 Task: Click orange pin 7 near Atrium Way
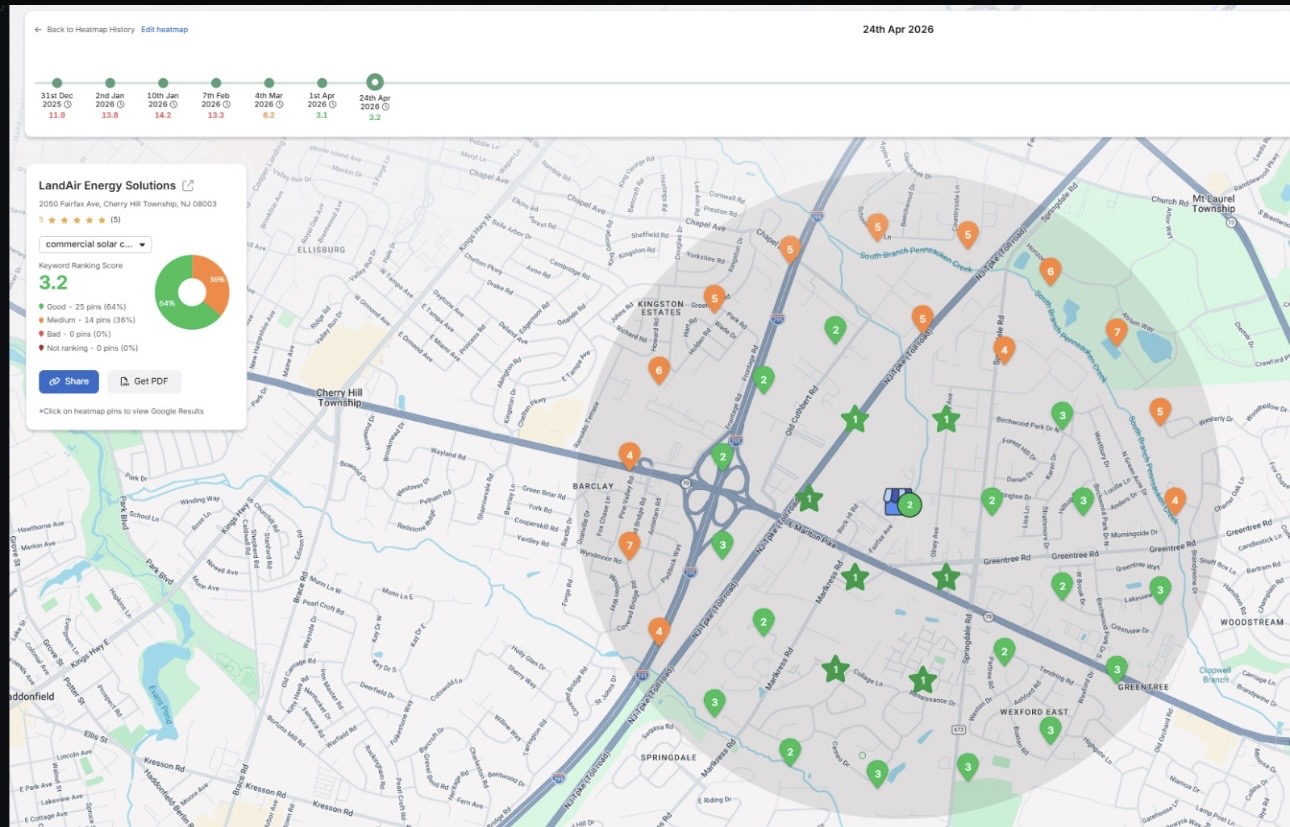(1117, 332)
